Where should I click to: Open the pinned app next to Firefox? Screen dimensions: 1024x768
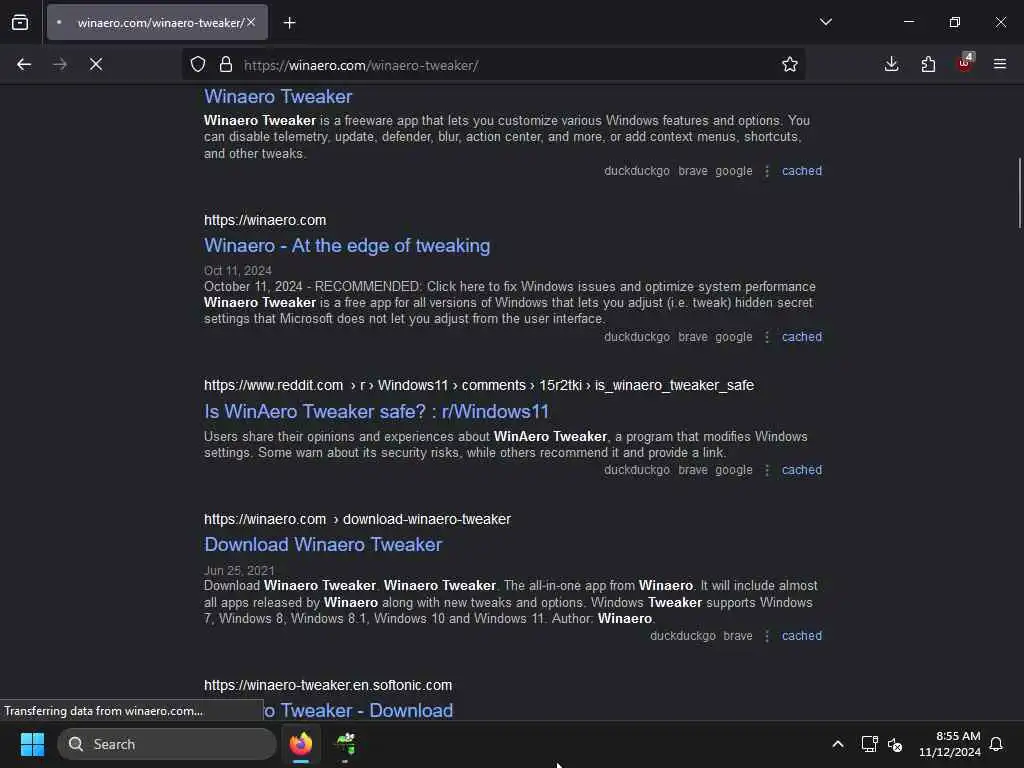pyautogui.click(x=345, y=744)
